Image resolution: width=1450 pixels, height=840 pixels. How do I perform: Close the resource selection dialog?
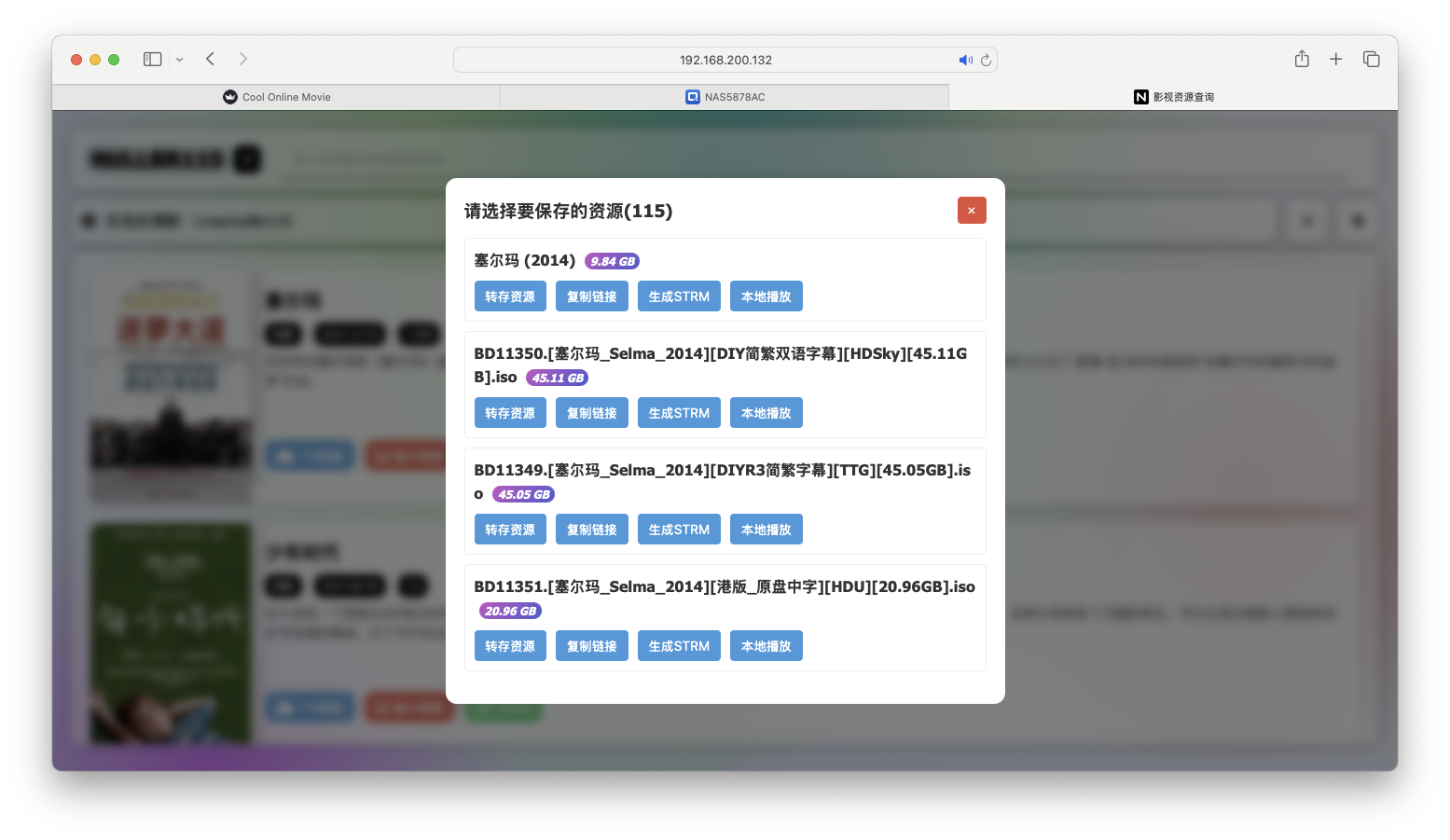coord(972,210)
